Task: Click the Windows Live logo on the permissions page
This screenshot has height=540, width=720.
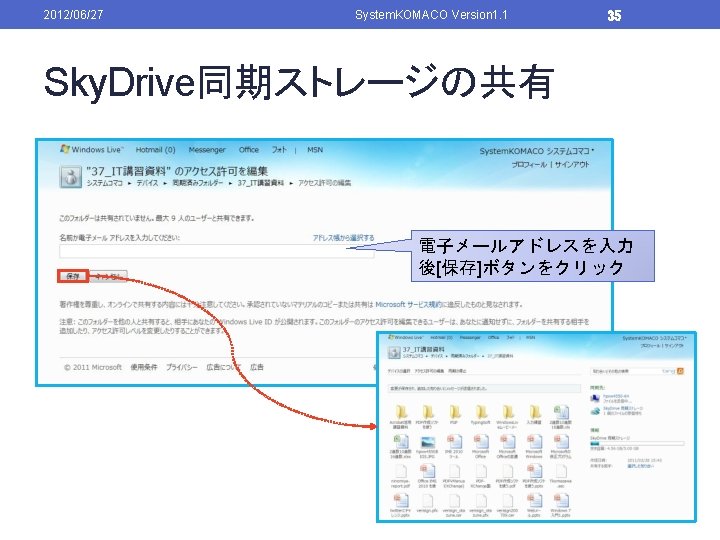Action: click(x=92, y=150)
